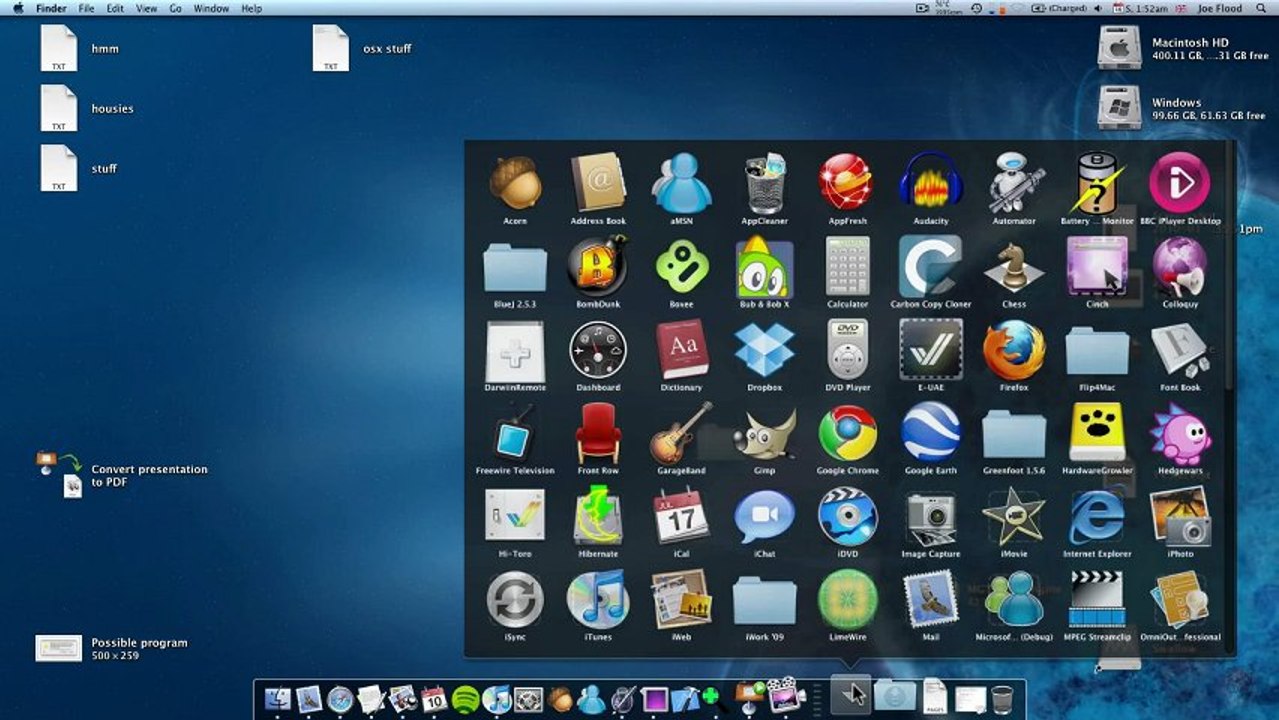
Task: Open the iWork '09 folder in the stack
Action: tap(765, 600)
